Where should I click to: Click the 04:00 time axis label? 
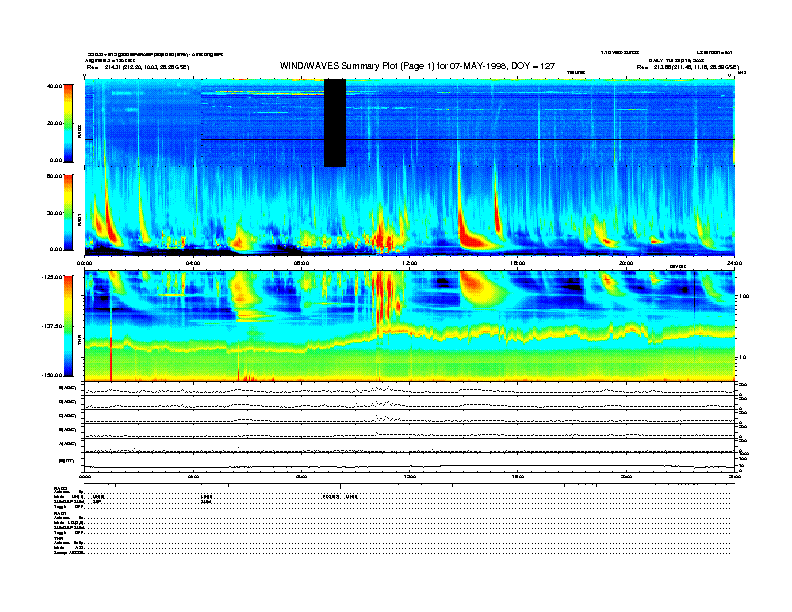click(193, 264)
